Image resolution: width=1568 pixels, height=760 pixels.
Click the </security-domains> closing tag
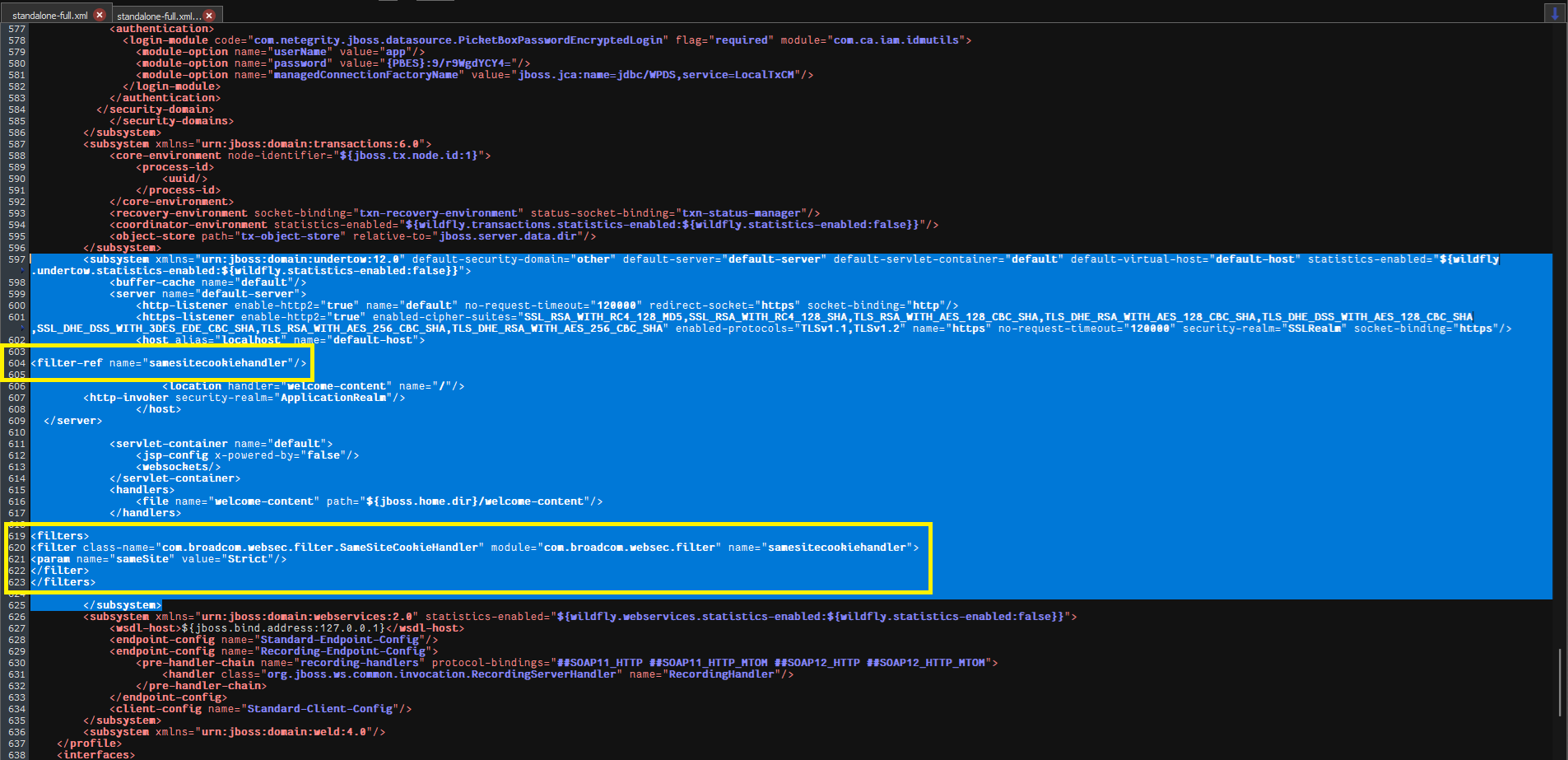(x=172, y=121)
